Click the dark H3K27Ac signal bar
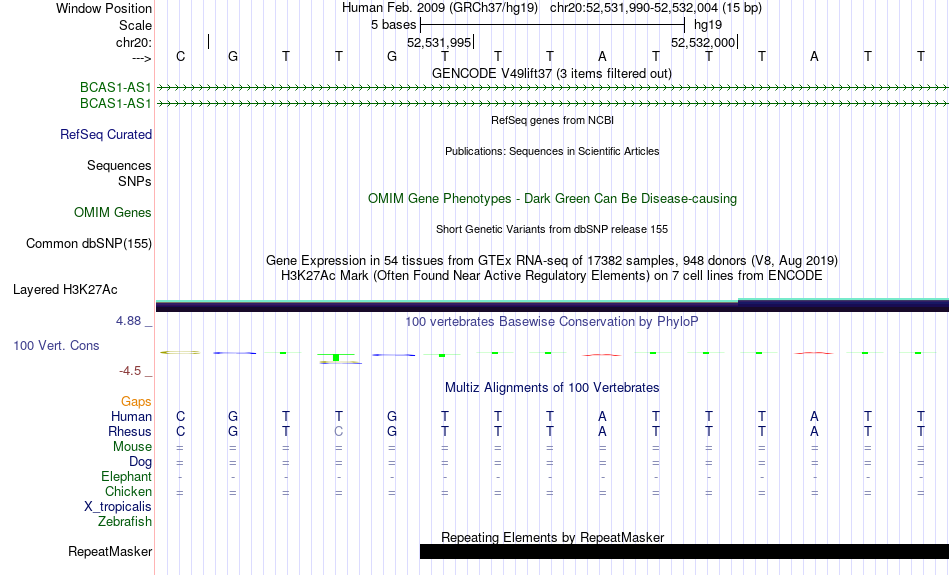The height and width of the screenshot is (575, 950). pyautogui.click(x=552, y=305)
